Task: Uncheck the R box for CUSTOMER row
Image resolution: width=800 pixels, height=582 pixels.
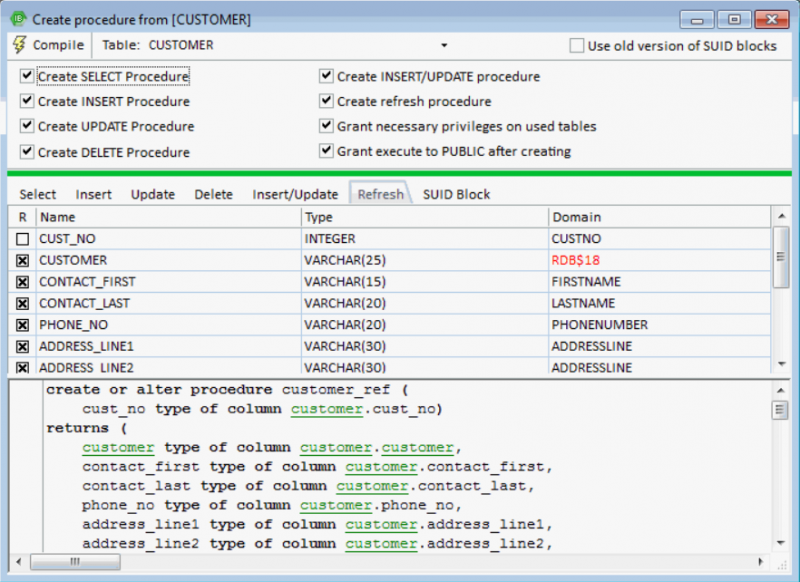Action: 22,261
